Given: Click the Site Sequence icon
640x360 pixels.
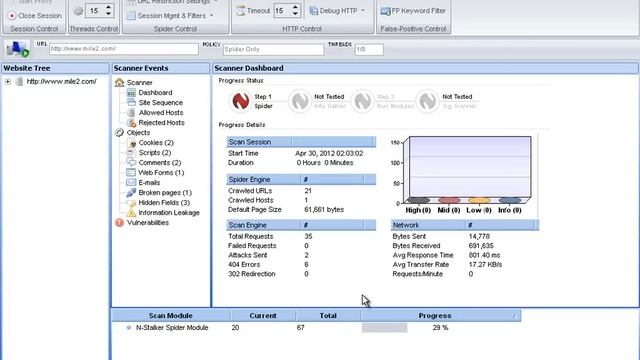Looking at the screenshot, I should point(131,102).
